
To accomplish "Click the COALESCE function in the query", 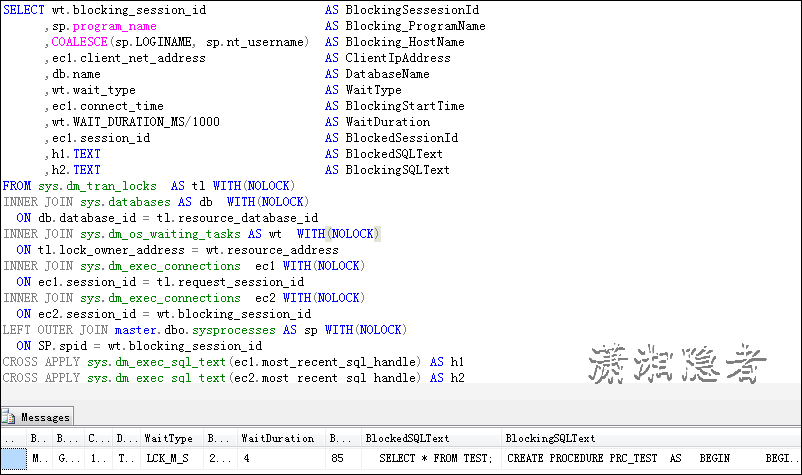I will click(x=80, y=42).
